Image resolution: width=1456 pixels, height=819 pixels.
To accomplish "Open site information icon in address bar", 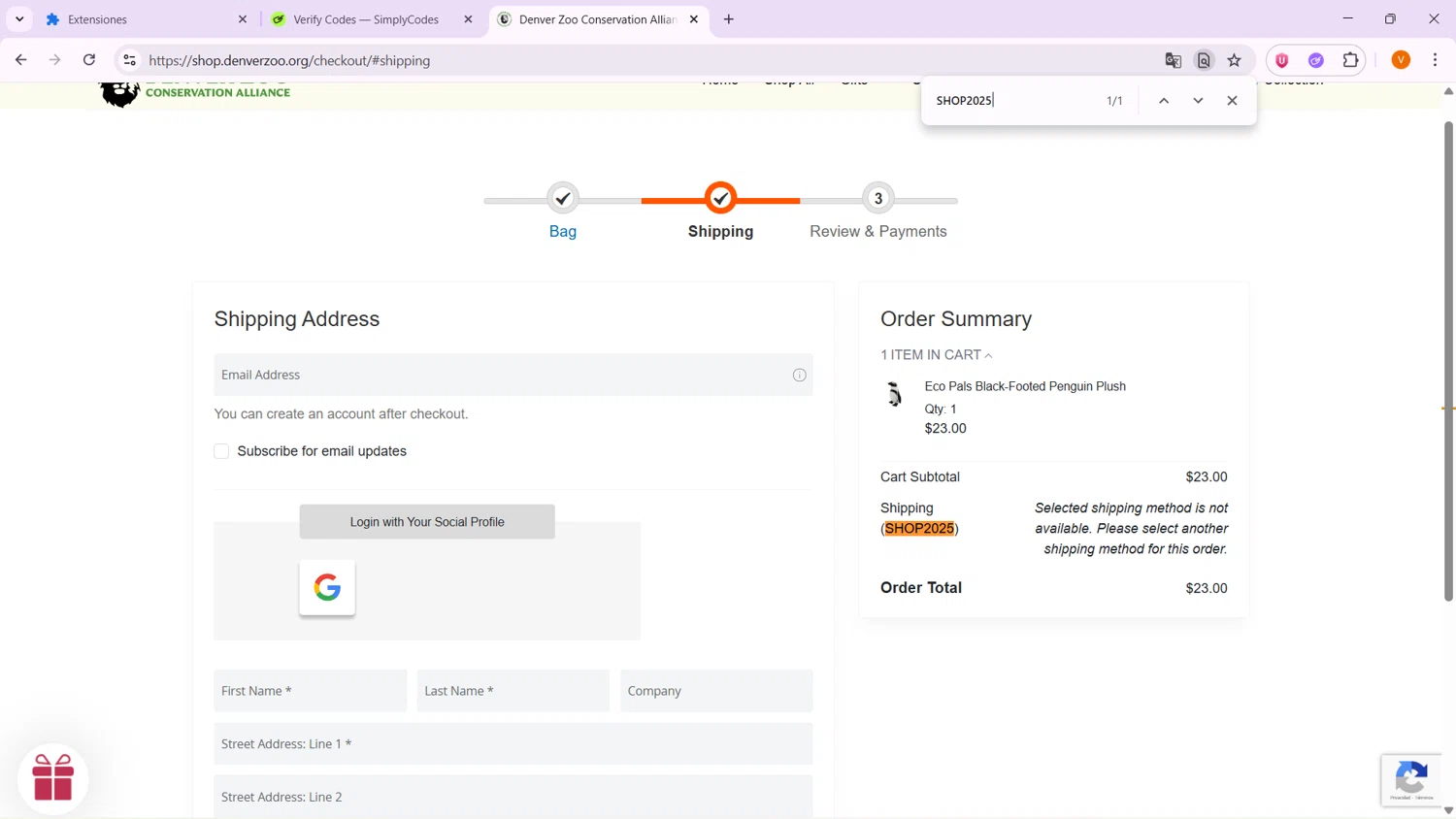I will coord(129,60).
